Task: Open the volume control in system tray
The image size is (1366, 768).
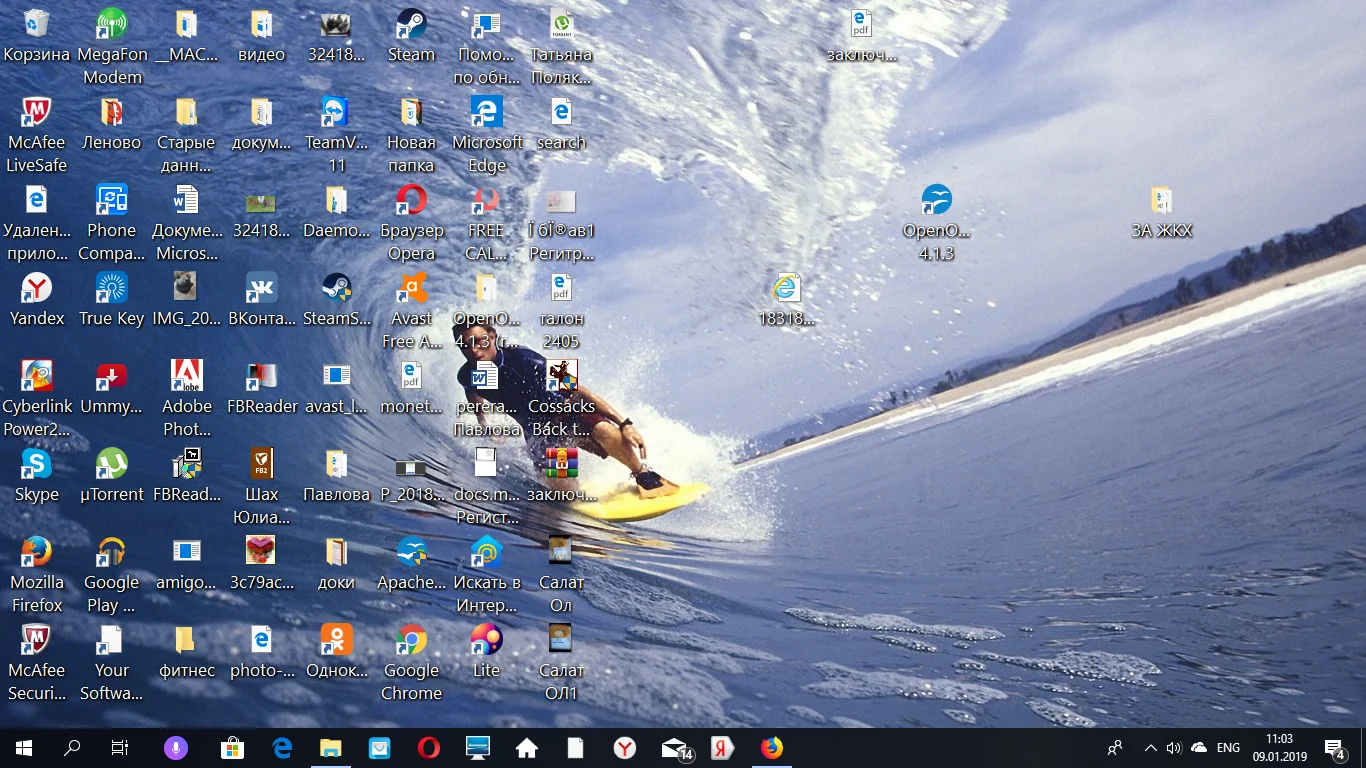Action: (x=1174, y=748)
